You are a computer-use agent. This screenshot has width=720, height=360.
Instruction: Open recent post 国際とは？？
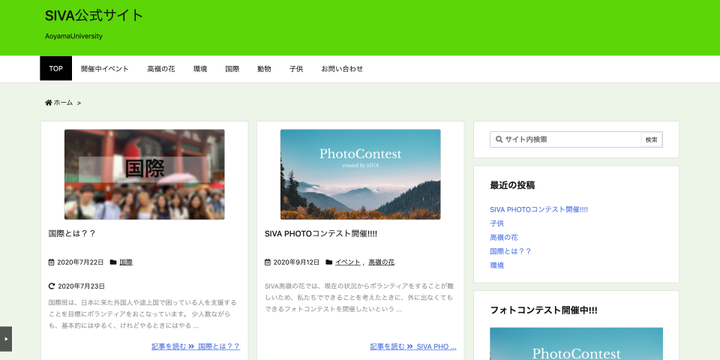(x=511, y=251)
